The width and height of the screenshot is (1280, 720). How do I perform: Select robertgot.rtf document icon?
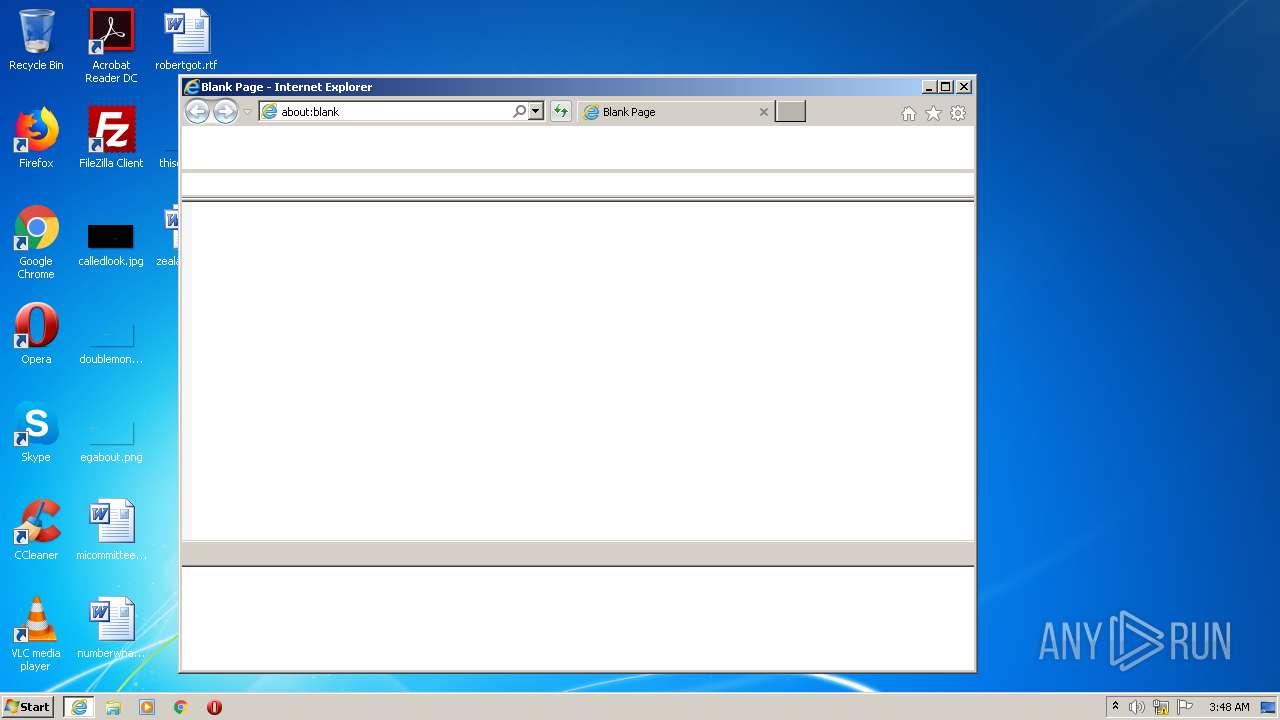coord(186,40)
